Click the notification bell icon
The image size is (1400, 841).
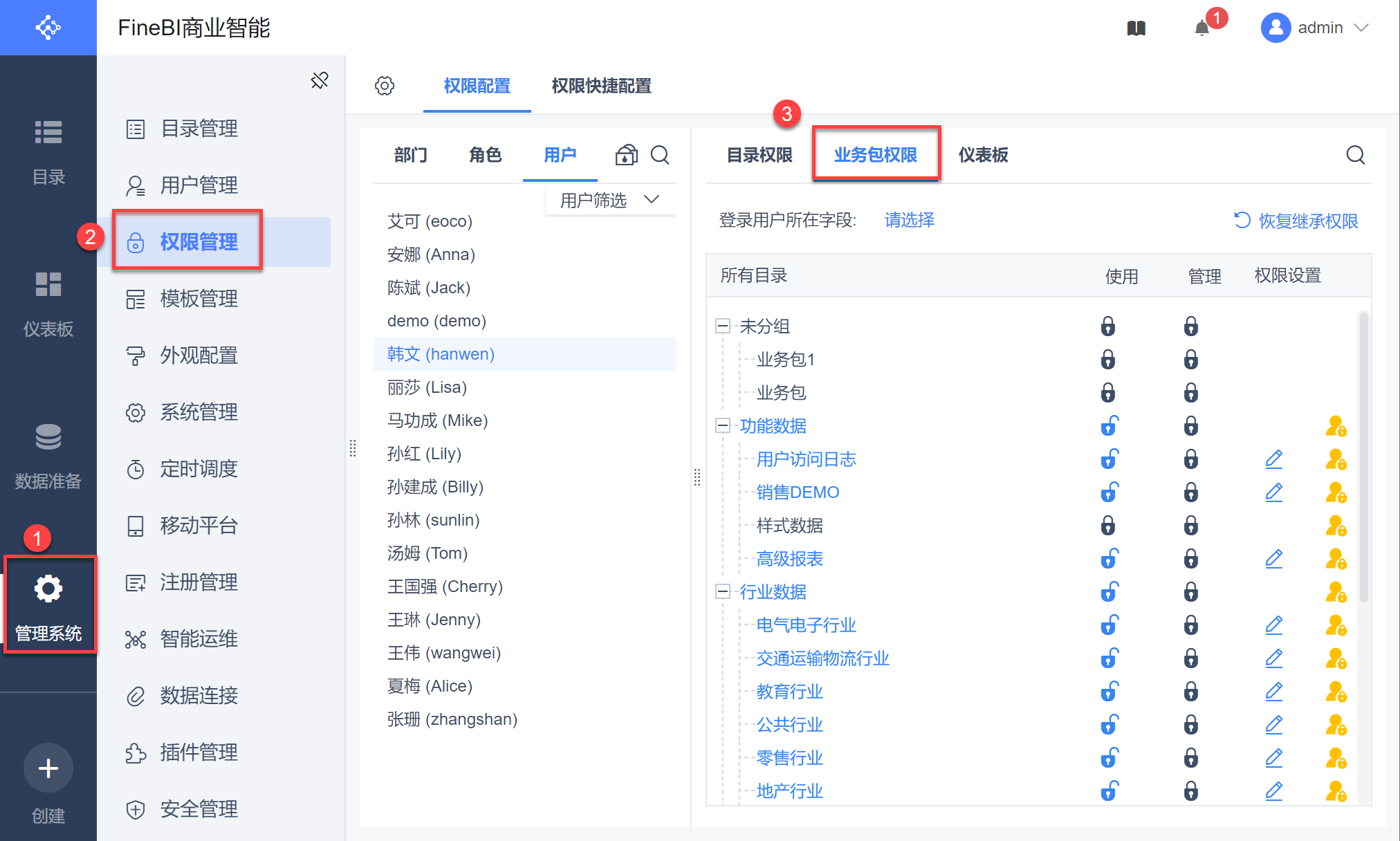pos(1202,28)
